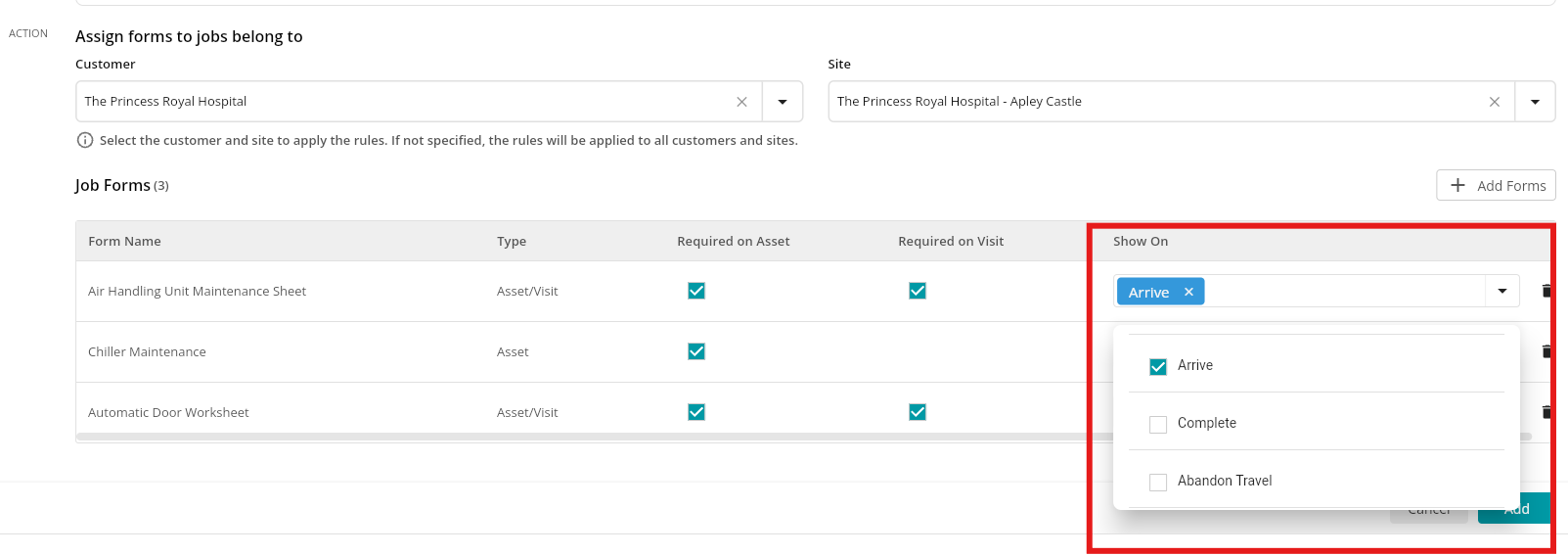Open the Site dropdown arrow
This screenshot has height=555, width=1568.
click(1535, 102)
